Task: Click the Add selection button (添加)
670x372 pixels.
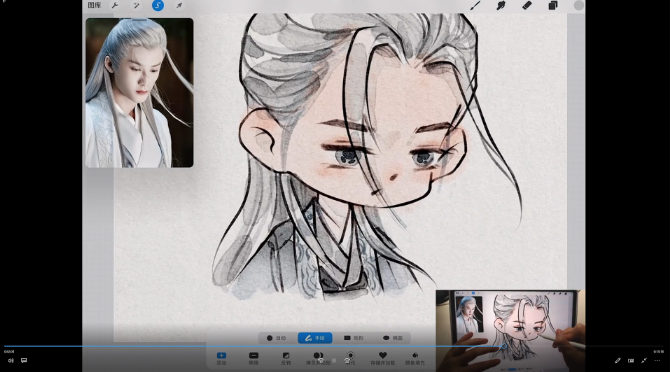Action: click(x=221, y=358)
